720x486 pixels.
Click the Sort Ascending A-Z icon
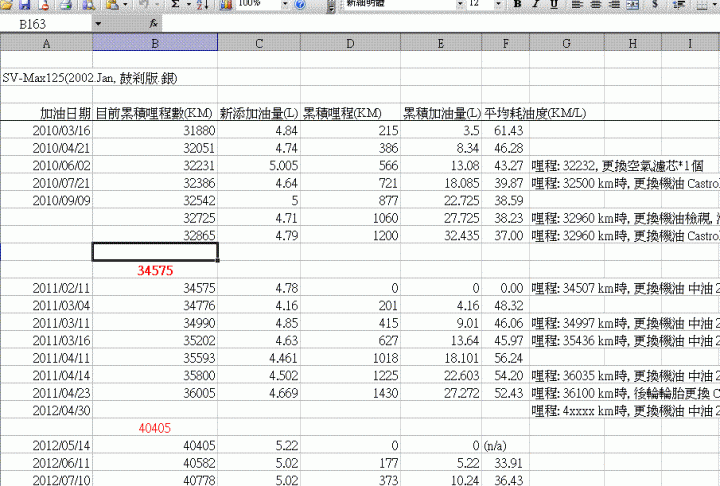[x=202, y=5]
